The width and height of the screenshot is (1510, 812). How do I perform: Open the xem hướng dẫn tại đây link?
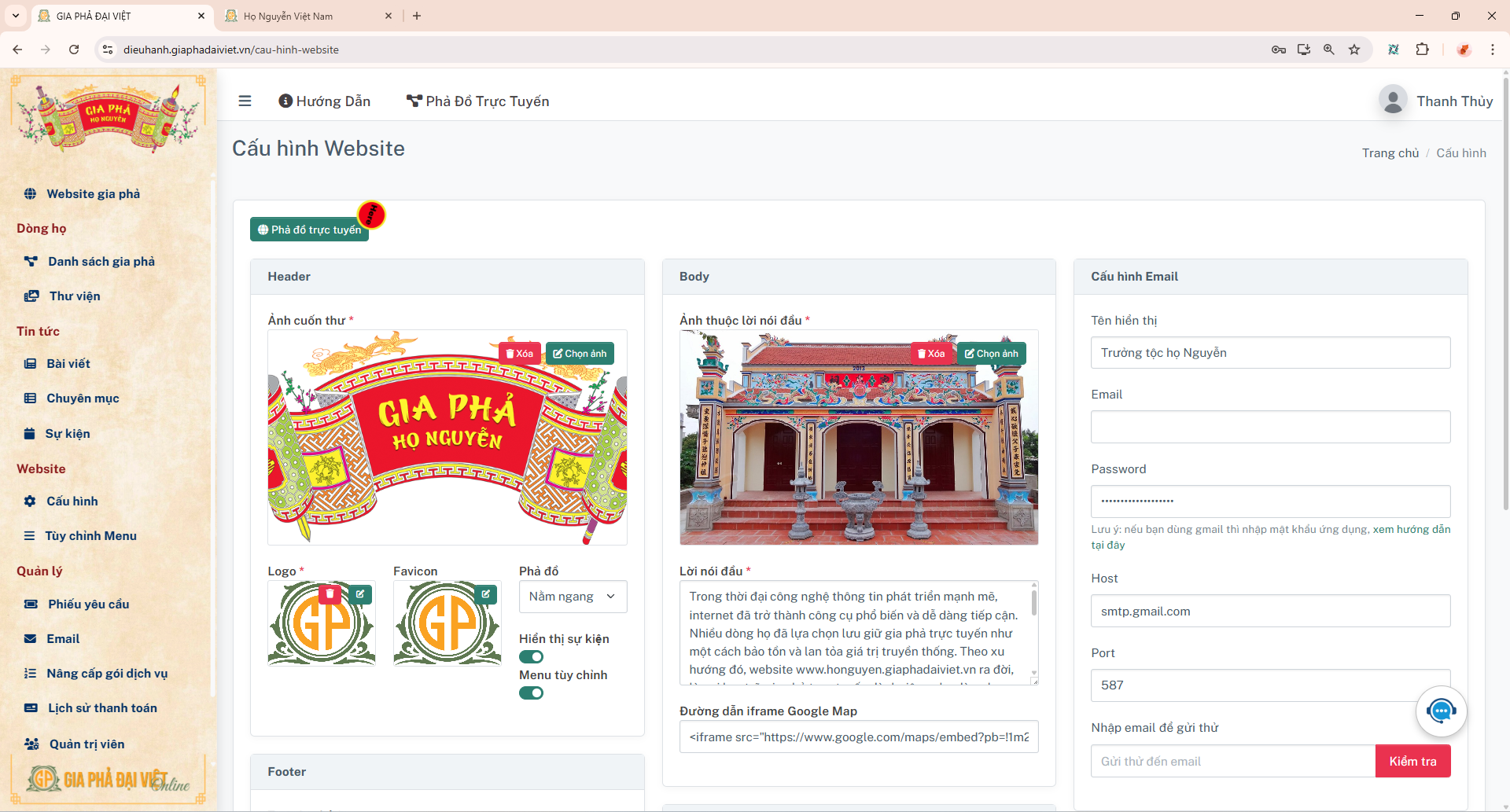pyautogui.click(x=1411, y=530)
